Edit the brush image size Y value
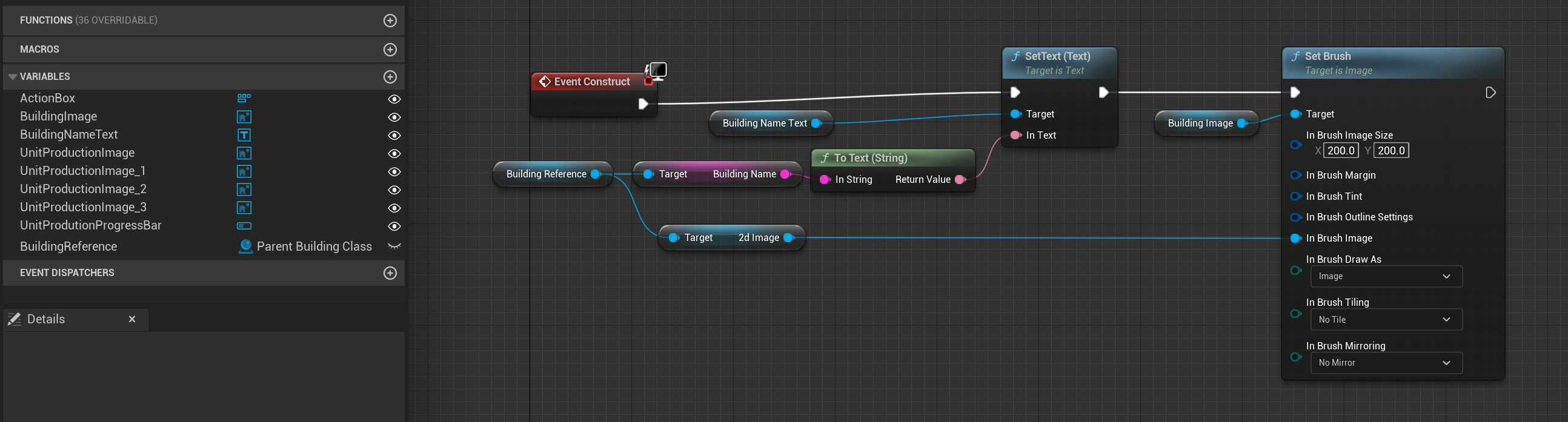Viewport: 1568px width, 422px height. click(1392, 151)
